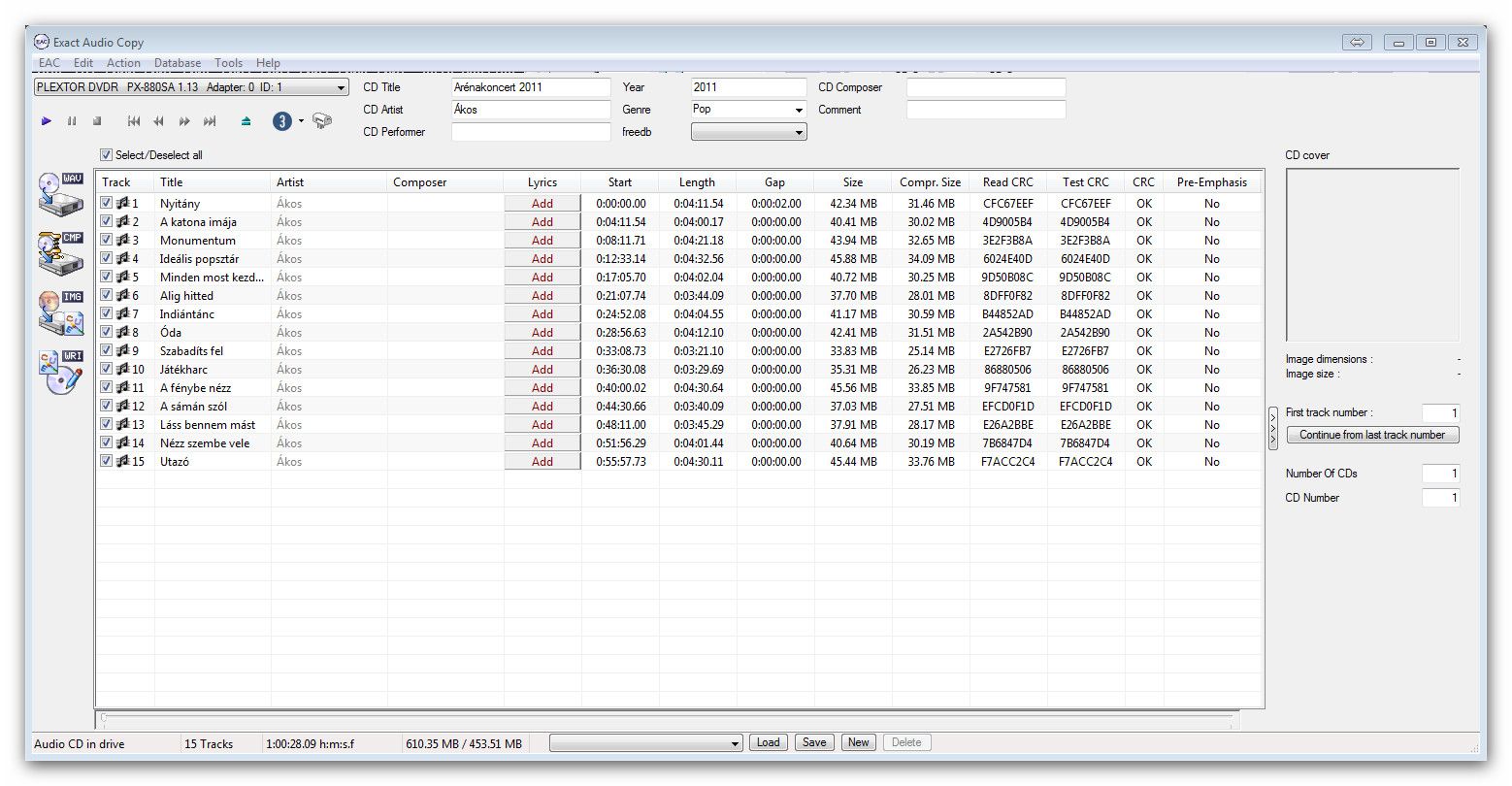Add lyrics for Utazó track
Screen dimensions: 1512x786
coord(542,462)
